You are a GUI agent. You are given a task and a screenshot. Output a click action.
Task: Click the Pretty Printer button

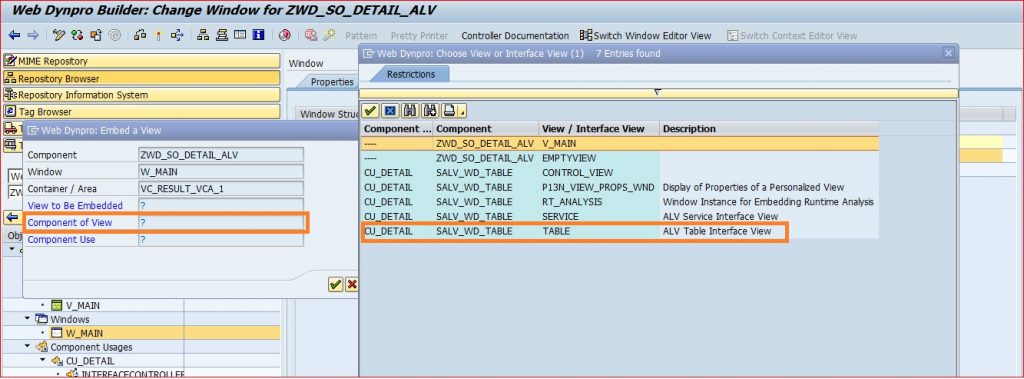click(419, 36)
